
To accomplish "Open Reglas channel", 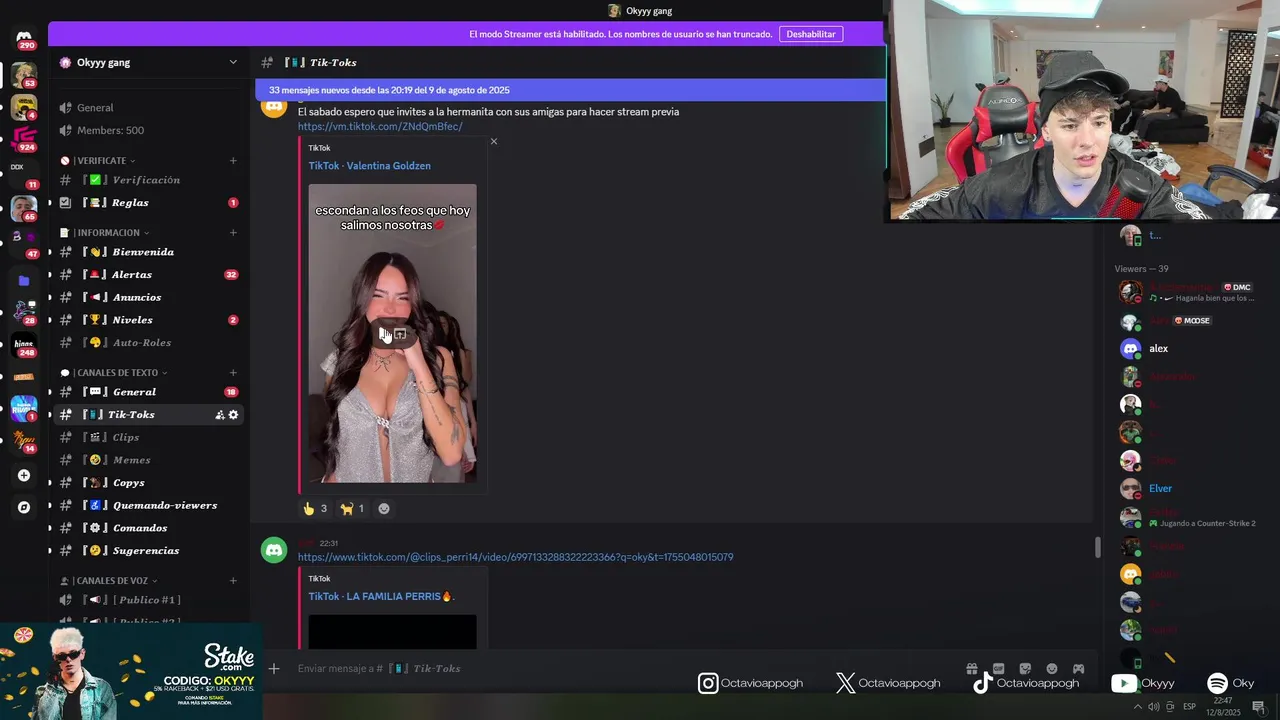I will (x=148, y=203).
